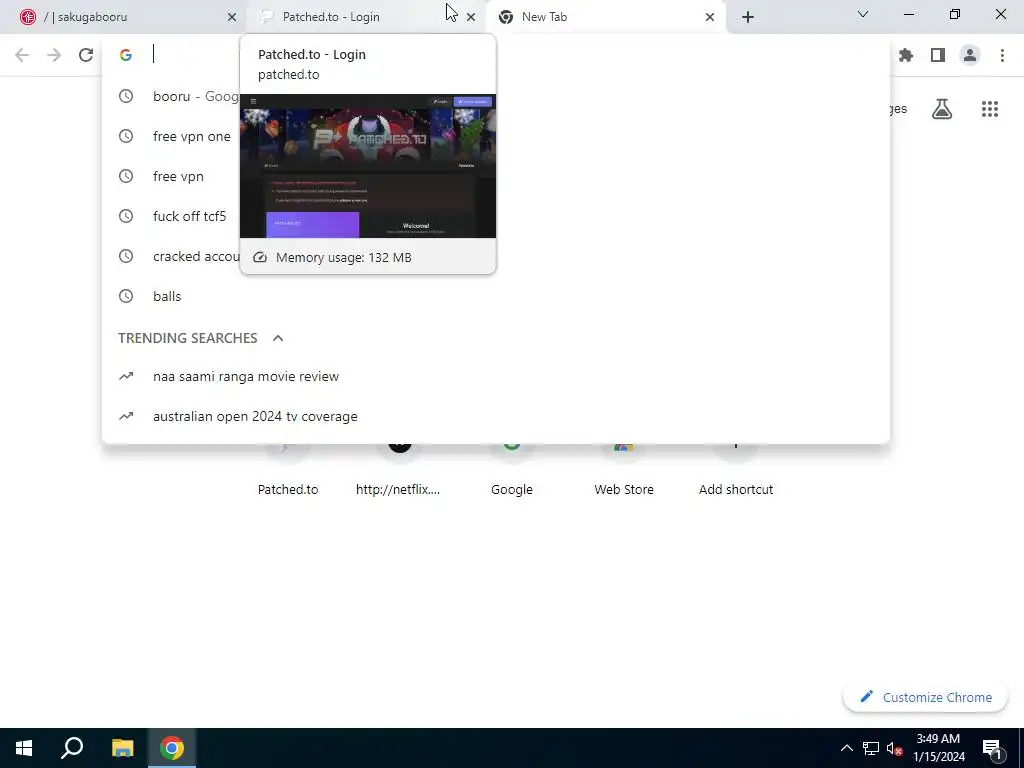Viewport: 1024px width, 768px height.
Task: Click the Customize Chrome button
Action: 925,697
